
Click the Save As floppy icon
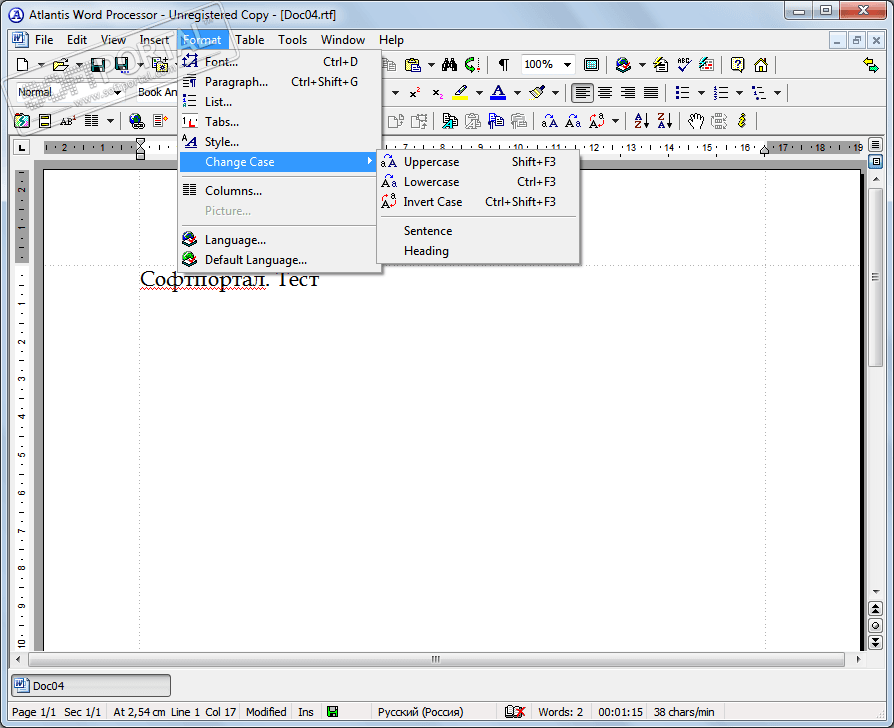(122, 65)
